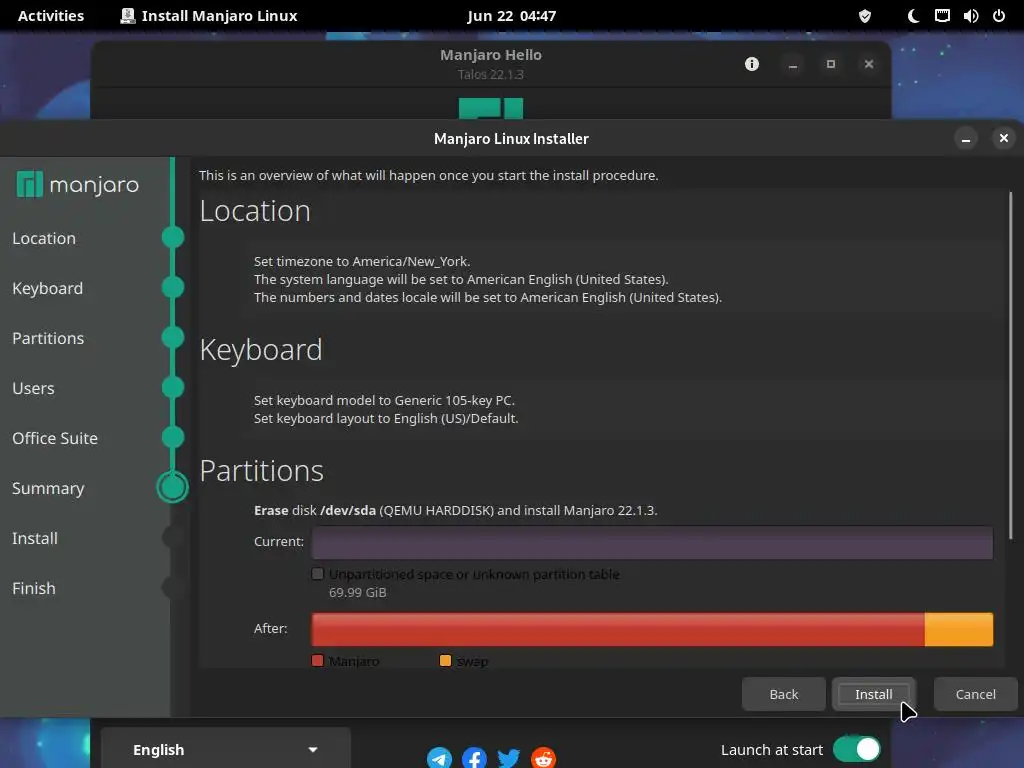Open the Facebook link icon
1024x768 pixels.
(x=474, y=758)
